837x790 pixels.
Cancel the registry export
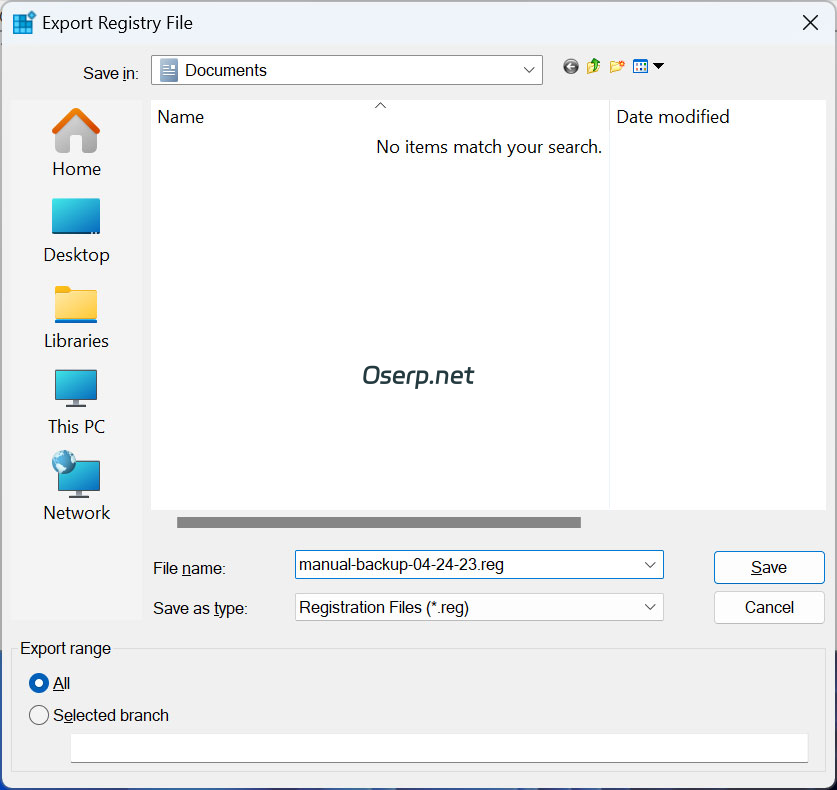tap(769, 607)
